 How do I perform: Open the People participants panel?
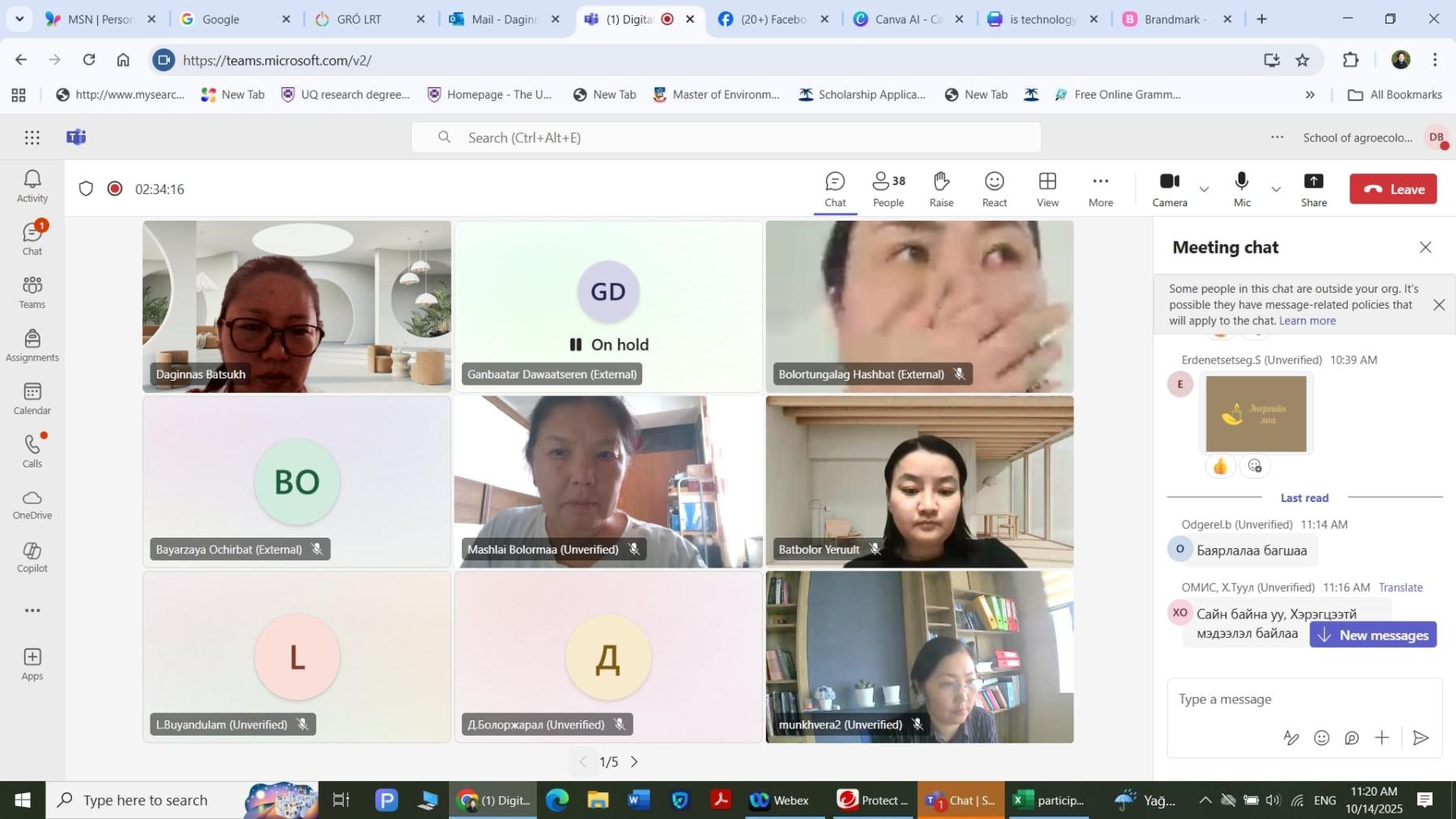(x=888, y=189)
